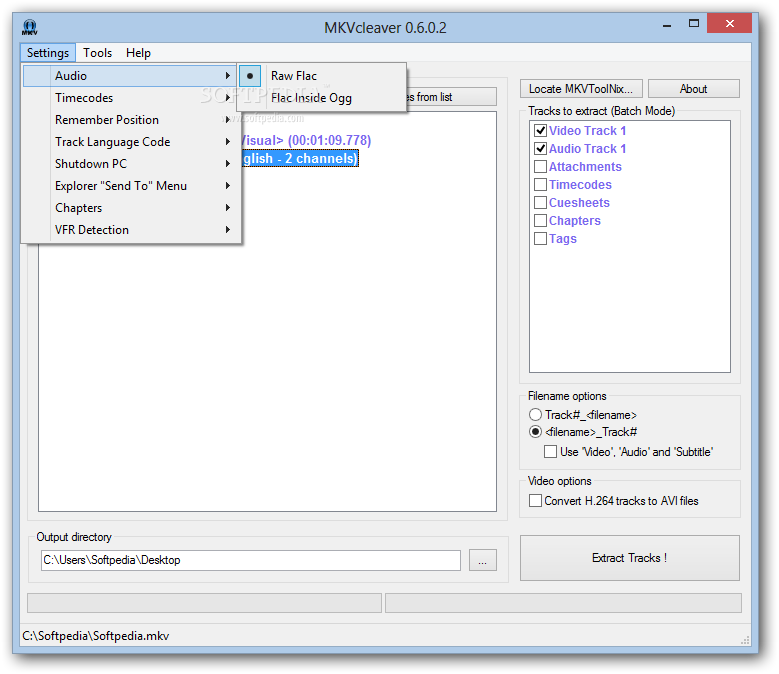
Task: Maximize the MKVcleaver window
Action: [694, 24]
